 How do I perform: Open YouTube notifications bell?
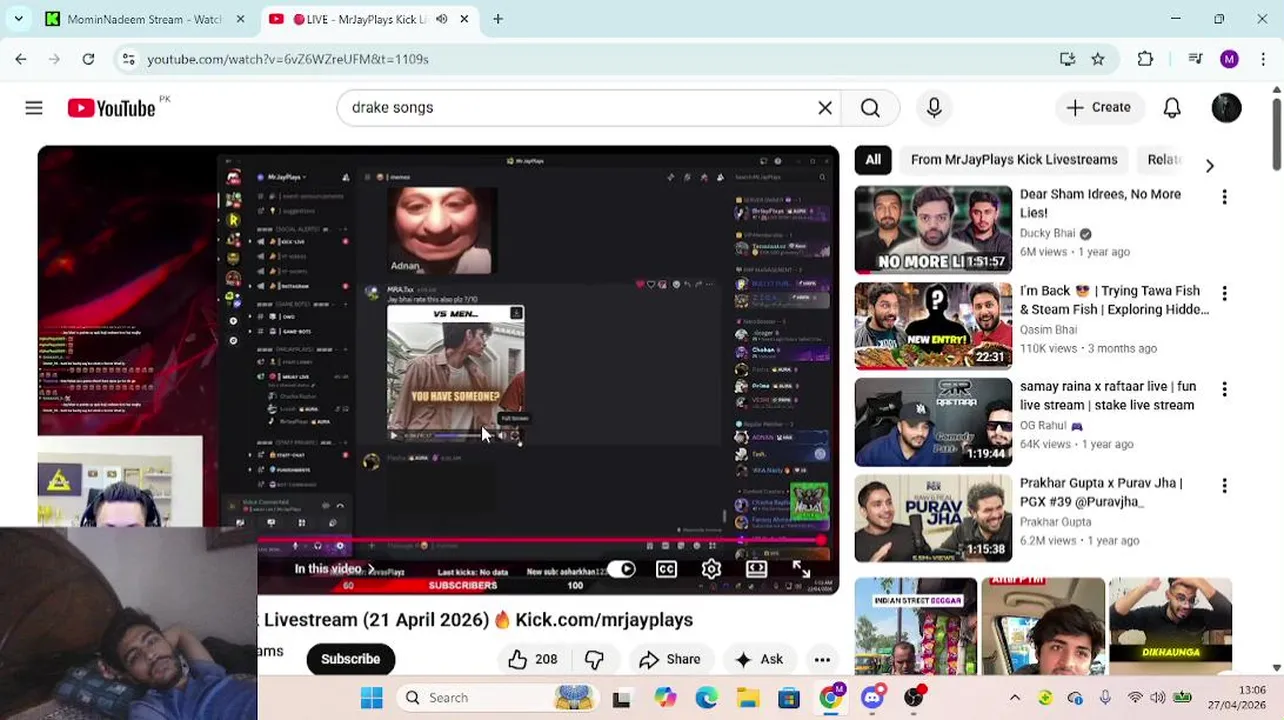pos(1172,108)
